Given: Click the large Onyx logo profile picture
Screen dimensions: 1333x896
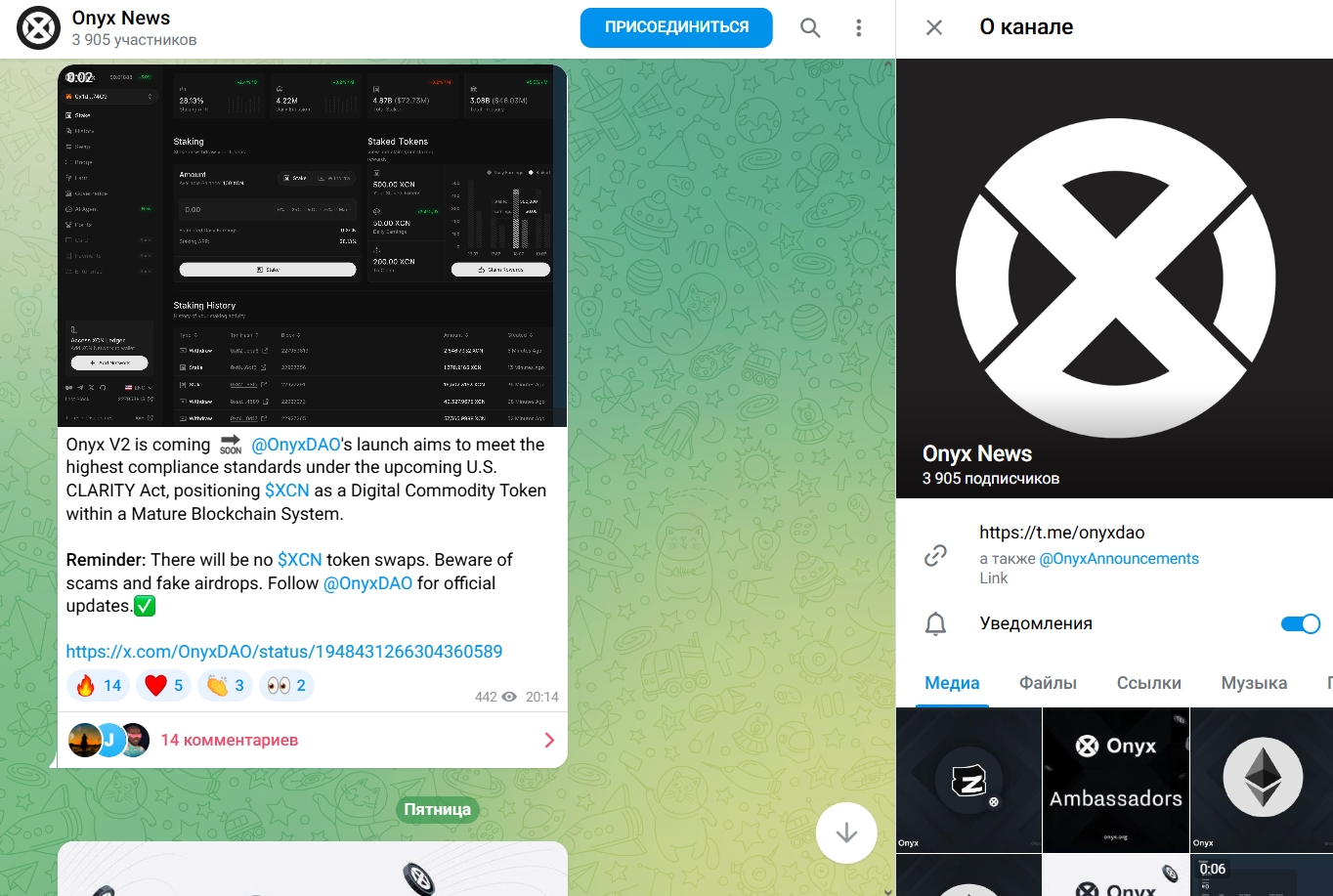Looking at the screenshot, I should tap(1115, 278).
